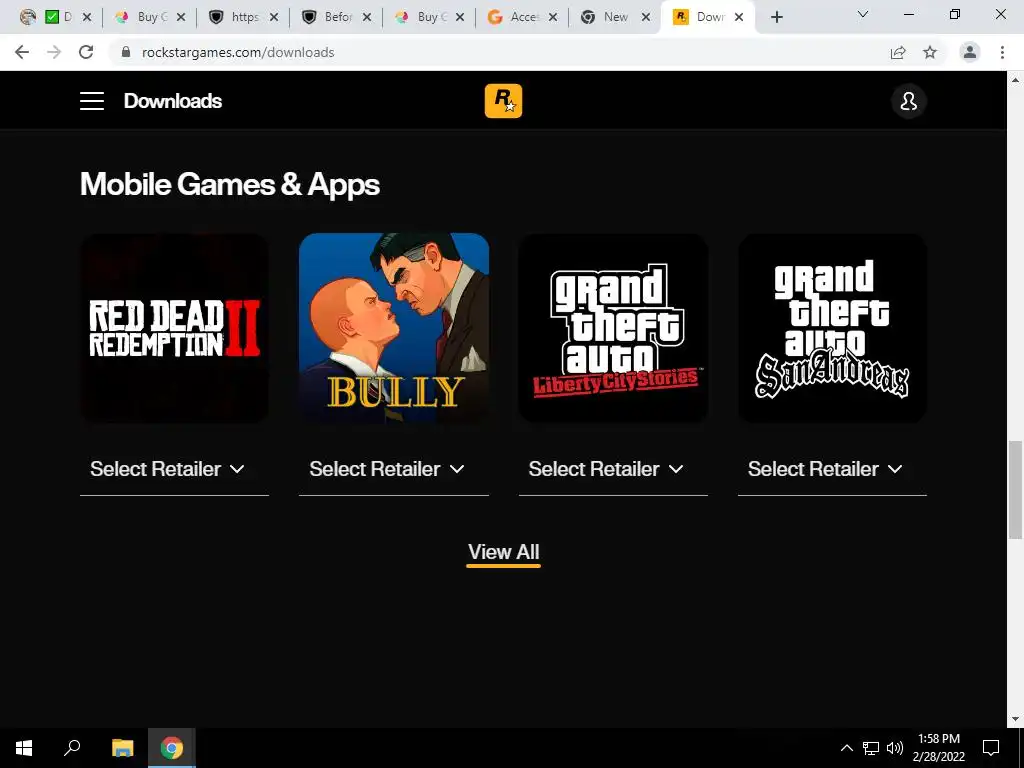Image resolution: width=1024 pixels, height=768 pixels.
Task: Expand Select Retailer under Liberty City Stories
Action: pos(613,469)
